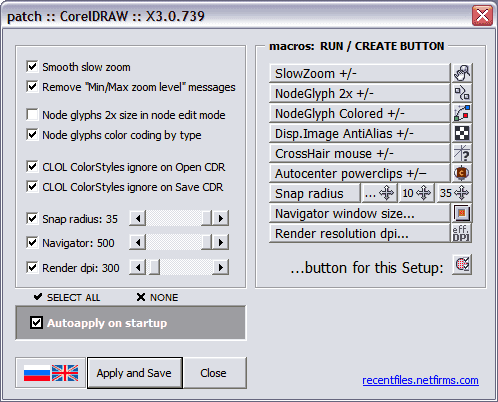498x402 pixels.
Task: Click the Snap radius slider thumb
Action: (207, 218)
